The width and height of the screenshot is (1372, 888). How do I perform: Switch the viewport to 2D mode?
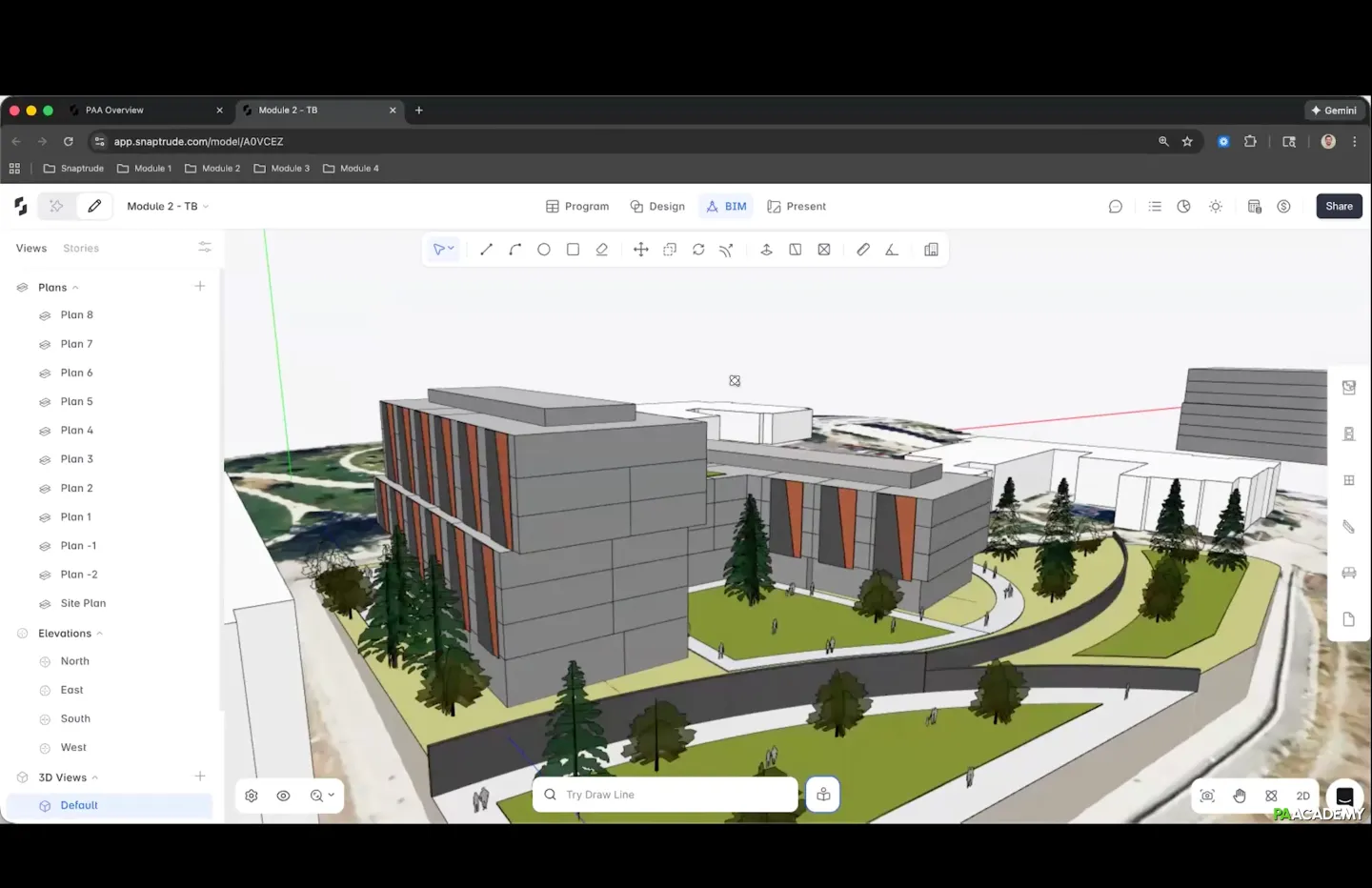tap(1302, 796)
